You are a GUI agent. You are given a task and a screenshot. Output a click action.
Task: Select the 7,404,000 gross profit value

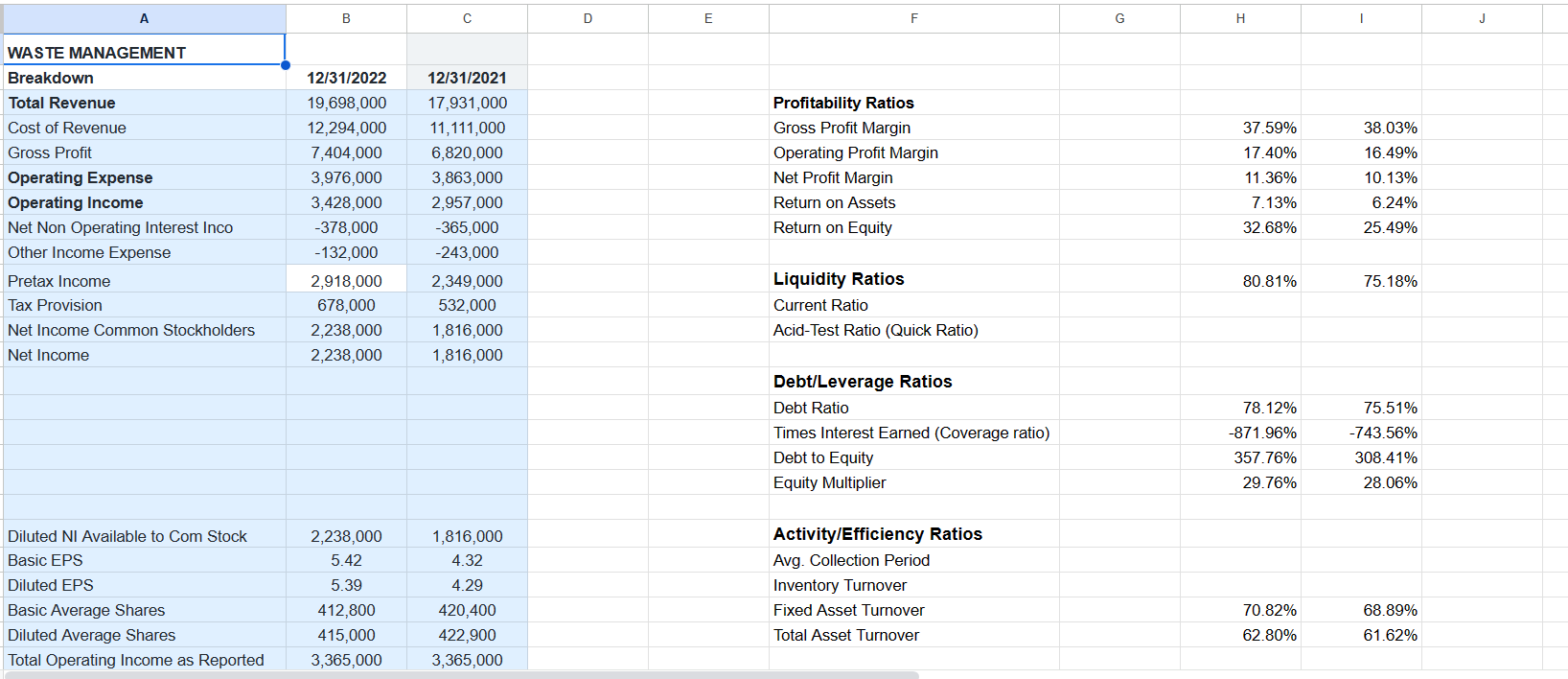click(x=346, y=152)
